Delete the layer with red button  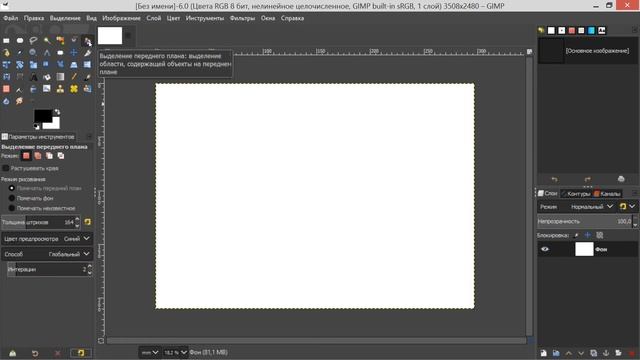click(x=631, y=353)
